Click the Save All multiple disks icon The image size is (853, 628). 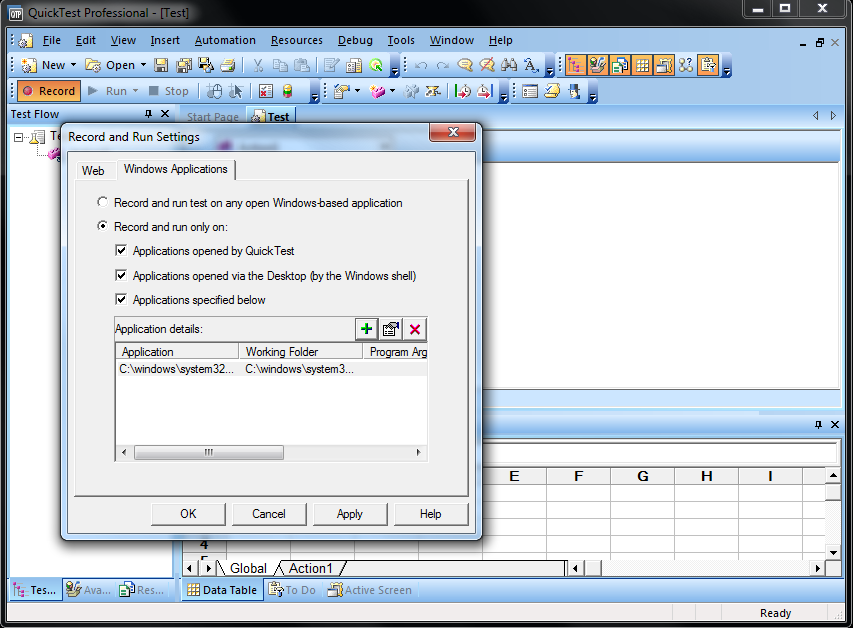(x=184, y=65)
